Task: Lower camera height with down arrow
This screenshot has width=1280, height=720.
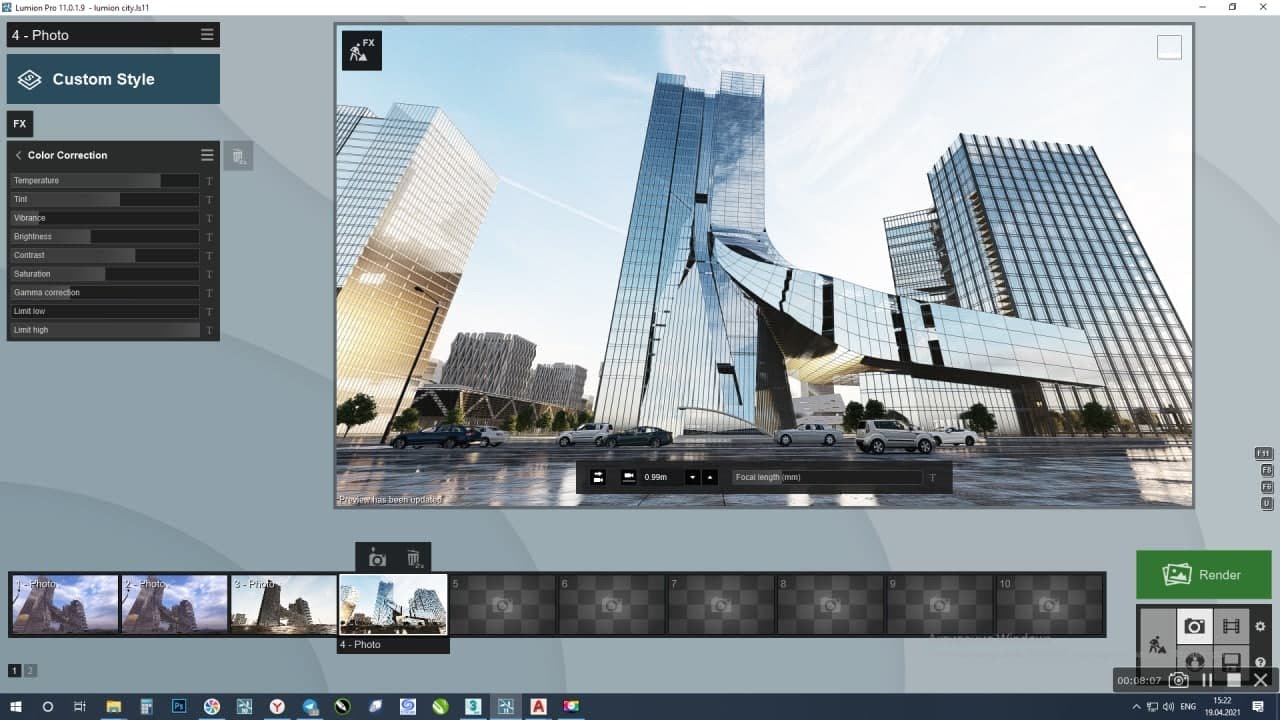Action: [x=692, y=477]
